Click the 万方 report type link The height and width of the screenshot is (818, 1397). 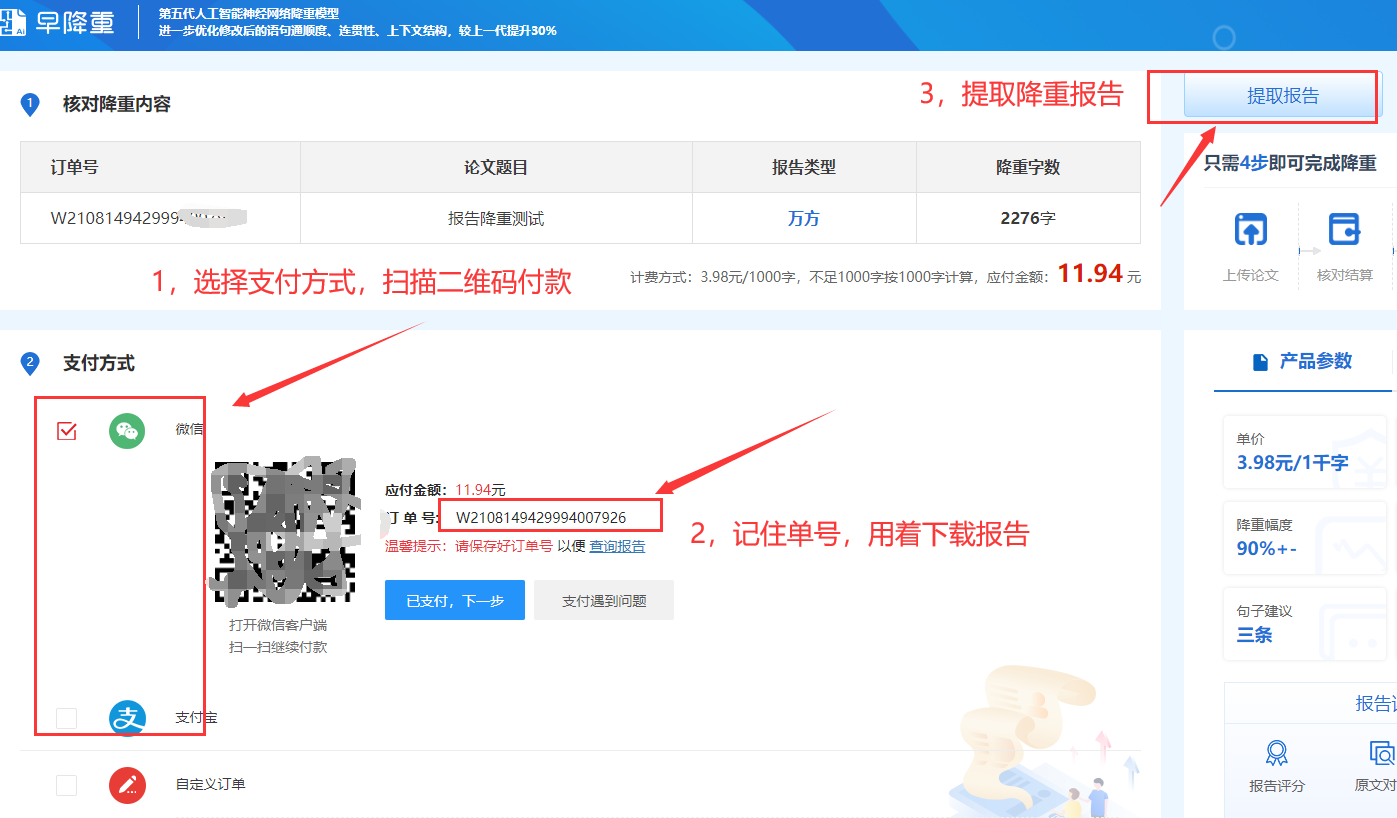(x=804, y=218)
